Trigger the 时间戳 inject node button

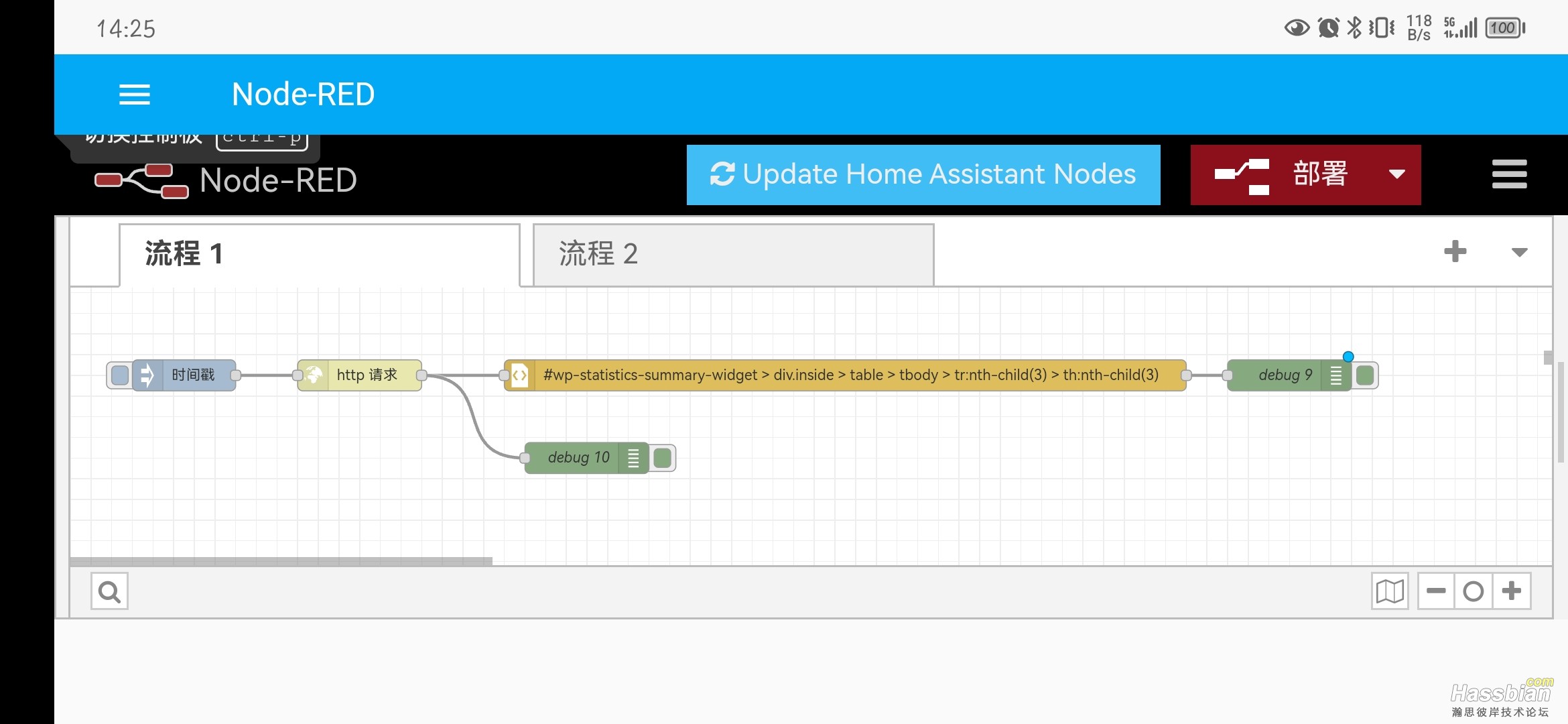119,375
